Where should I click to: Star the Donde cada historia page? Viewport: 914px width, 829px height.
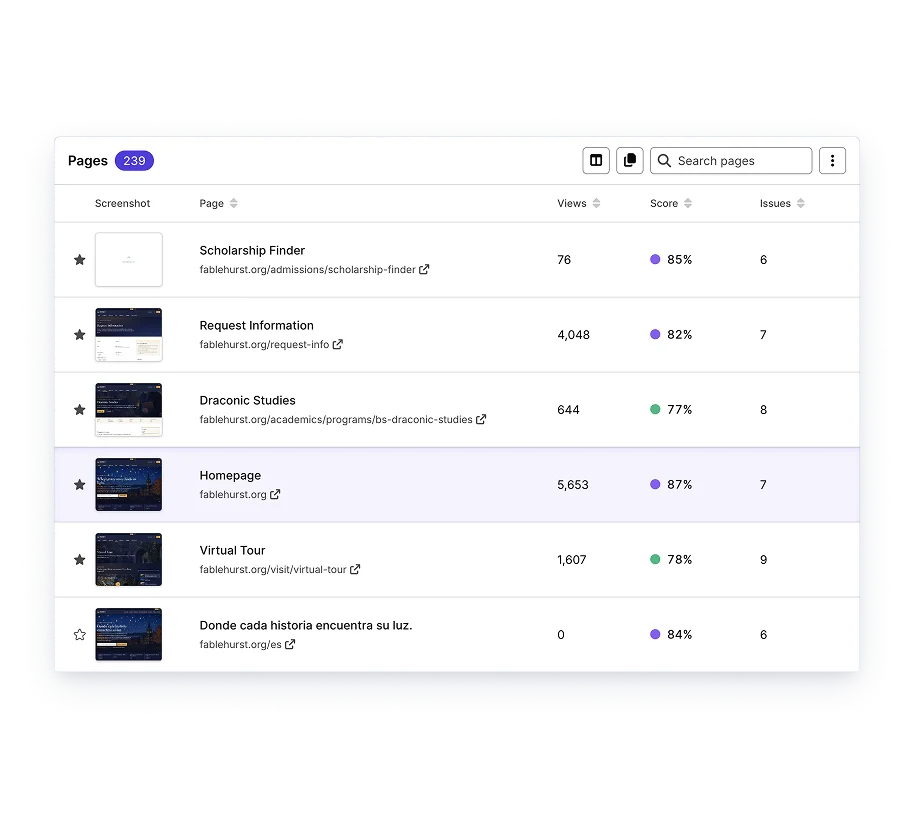(80, 634)
